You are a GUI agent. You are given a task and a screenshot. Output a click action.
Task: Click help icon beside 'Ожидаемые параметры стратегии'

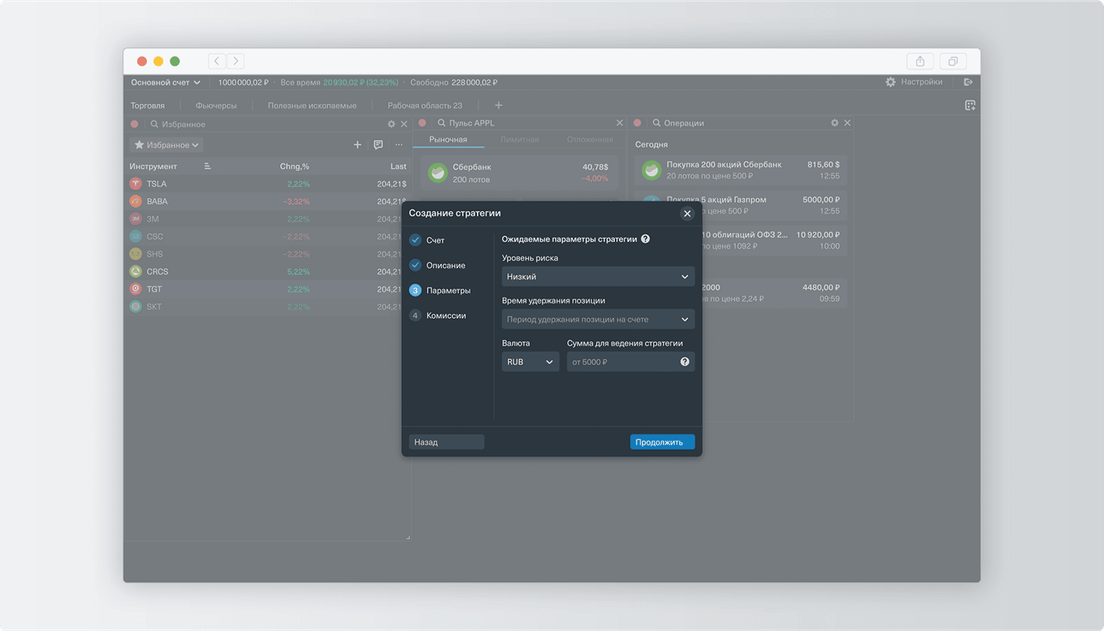645,239
